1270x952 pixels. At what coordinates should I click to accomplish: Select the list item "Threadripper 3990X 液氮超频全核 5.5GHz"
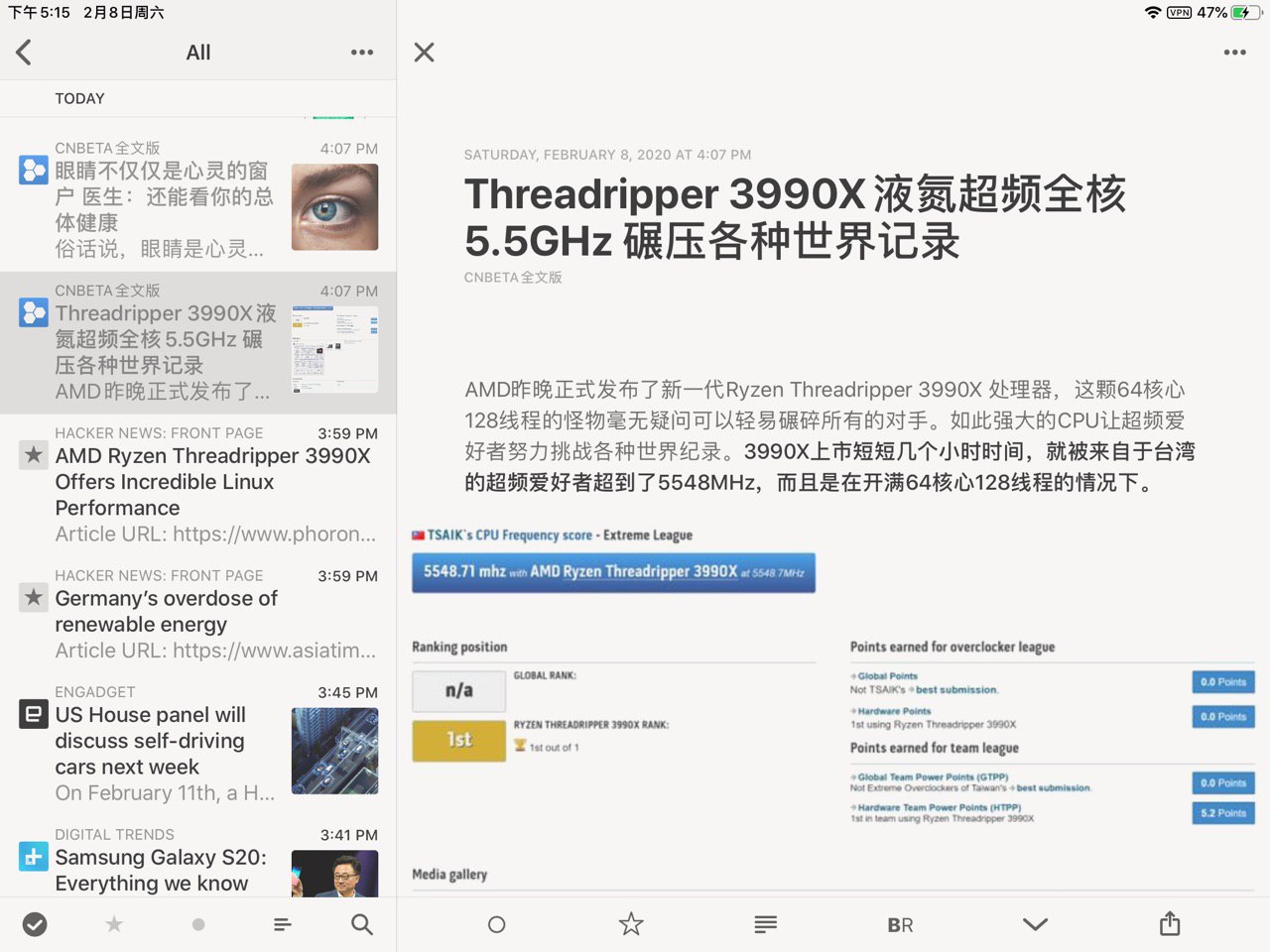click(x=198, y=343)
